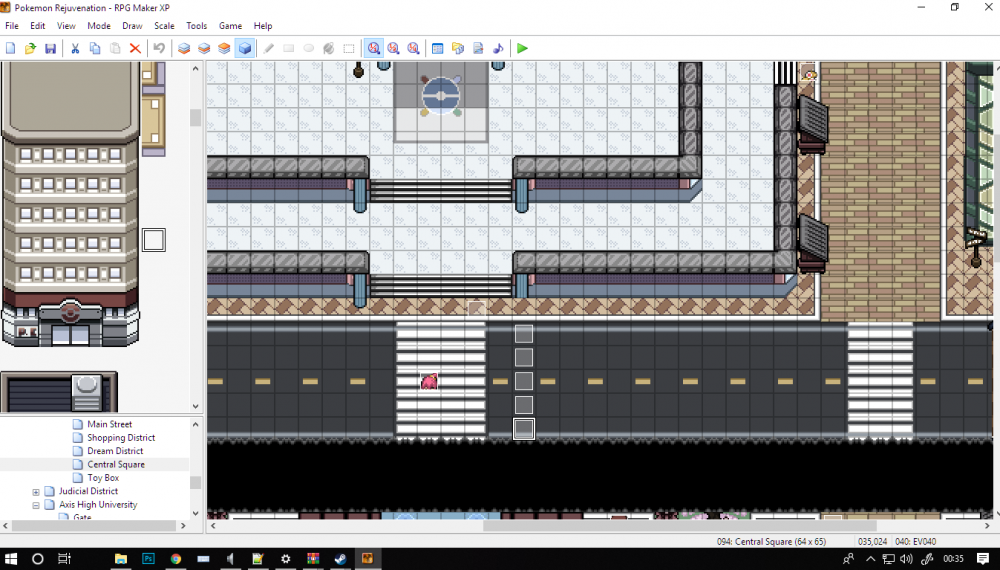Screen dimensions: 1000x570
Task: Open the Draw menu
Action: (x=132, y=26)
